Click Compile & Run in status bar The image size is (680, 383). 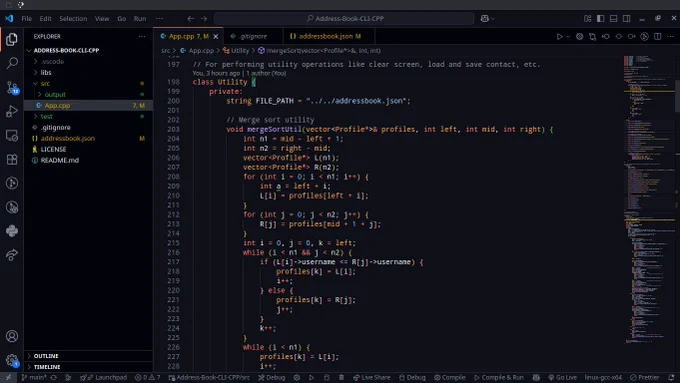(x=499, y=377)
